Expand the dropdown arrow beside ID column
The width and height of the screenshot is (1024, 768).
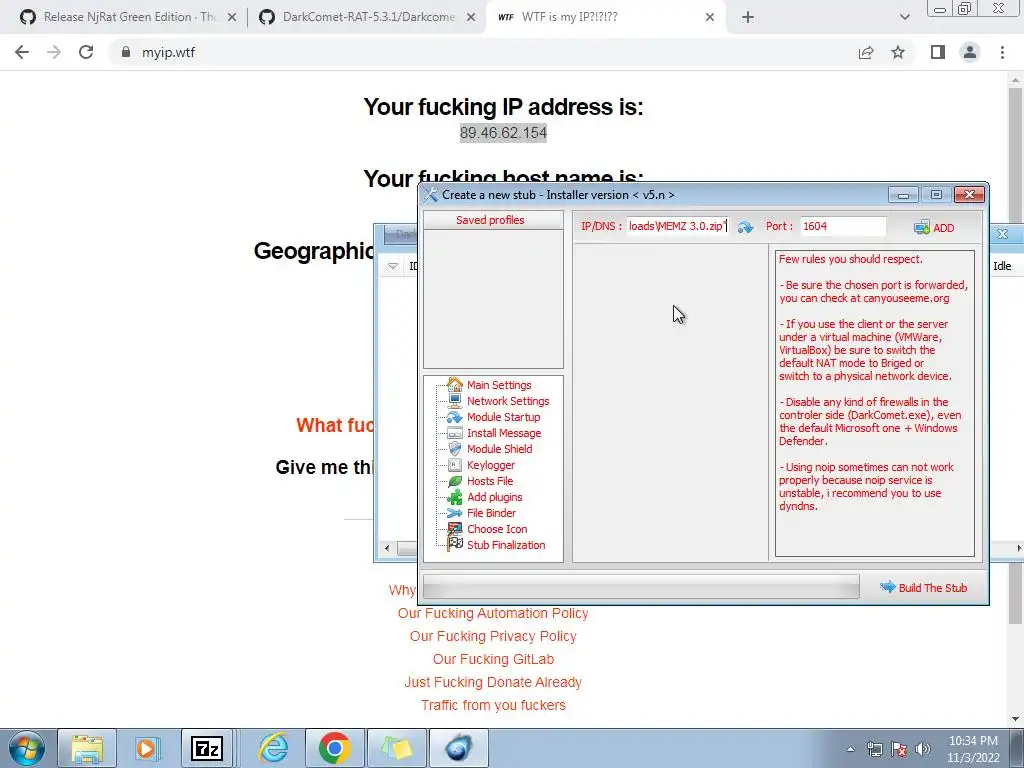point(393,266)
